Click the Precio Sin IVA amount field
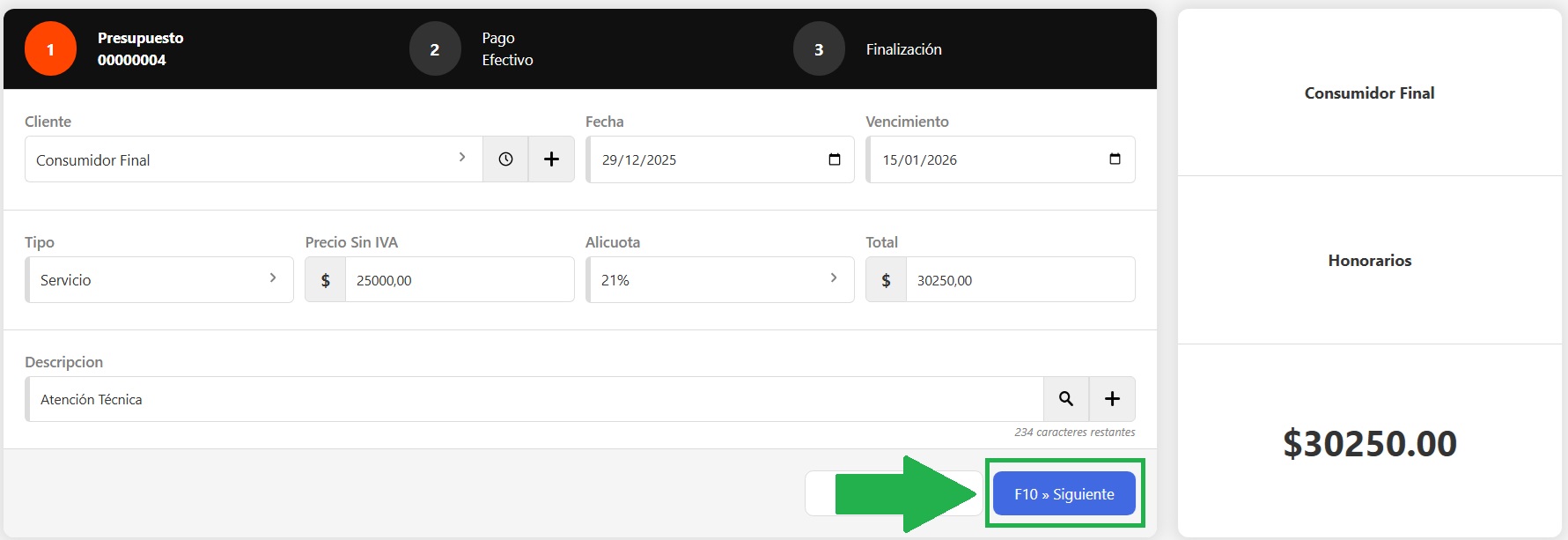The image size is (1568, 540). 458,280
